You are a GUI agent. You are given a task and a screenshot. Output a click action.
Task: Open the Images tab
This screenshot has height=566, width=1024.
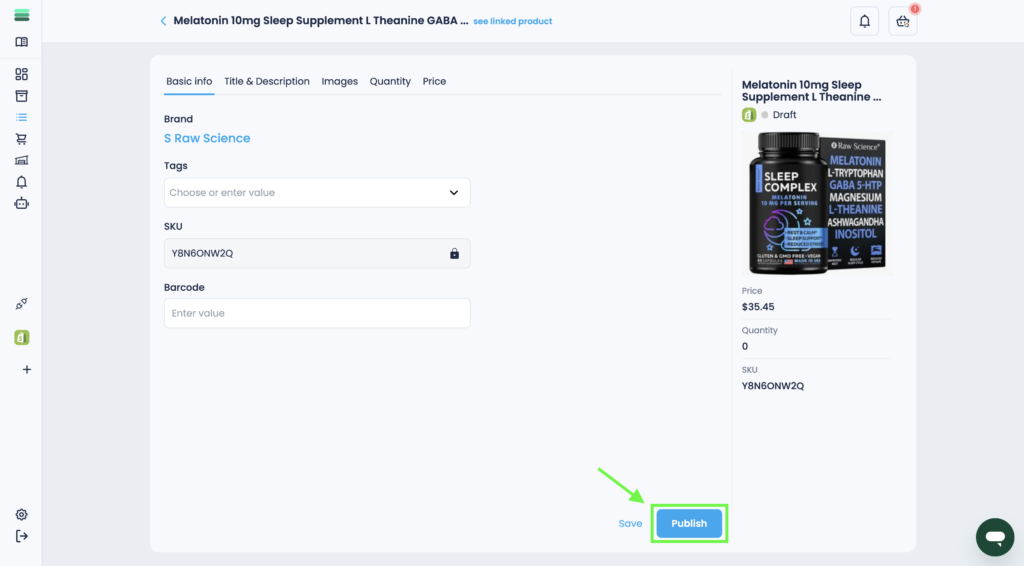click(x=339, y=81)
